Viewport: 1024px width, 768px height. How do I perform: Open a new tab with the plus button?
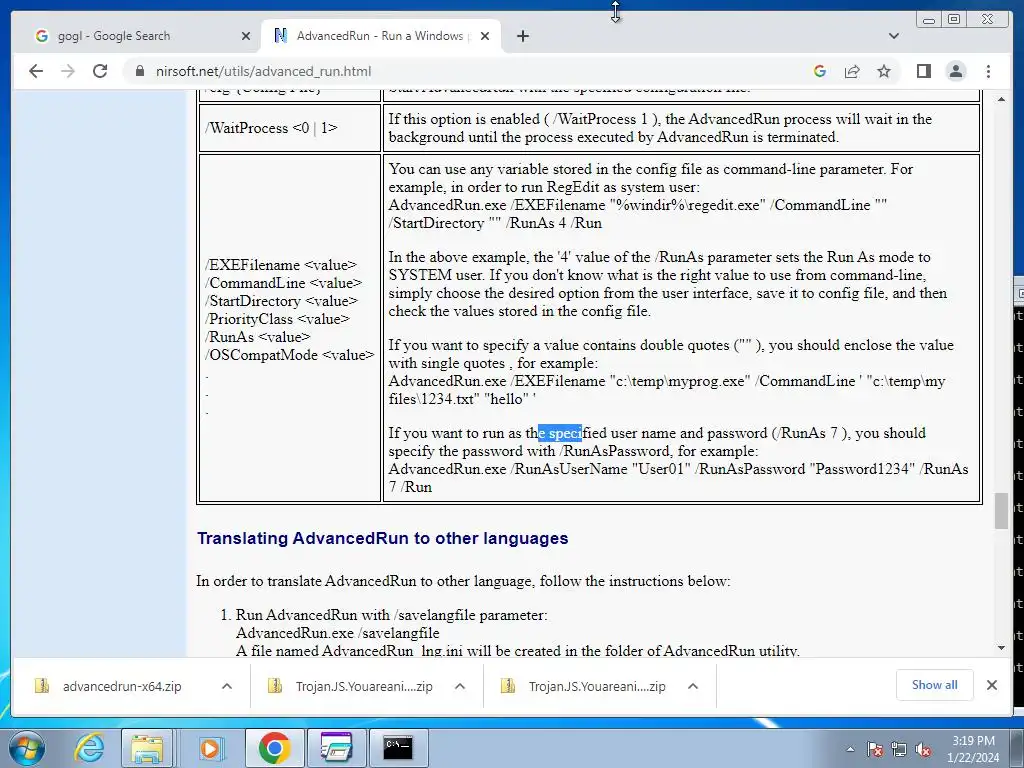click(522, 36)
